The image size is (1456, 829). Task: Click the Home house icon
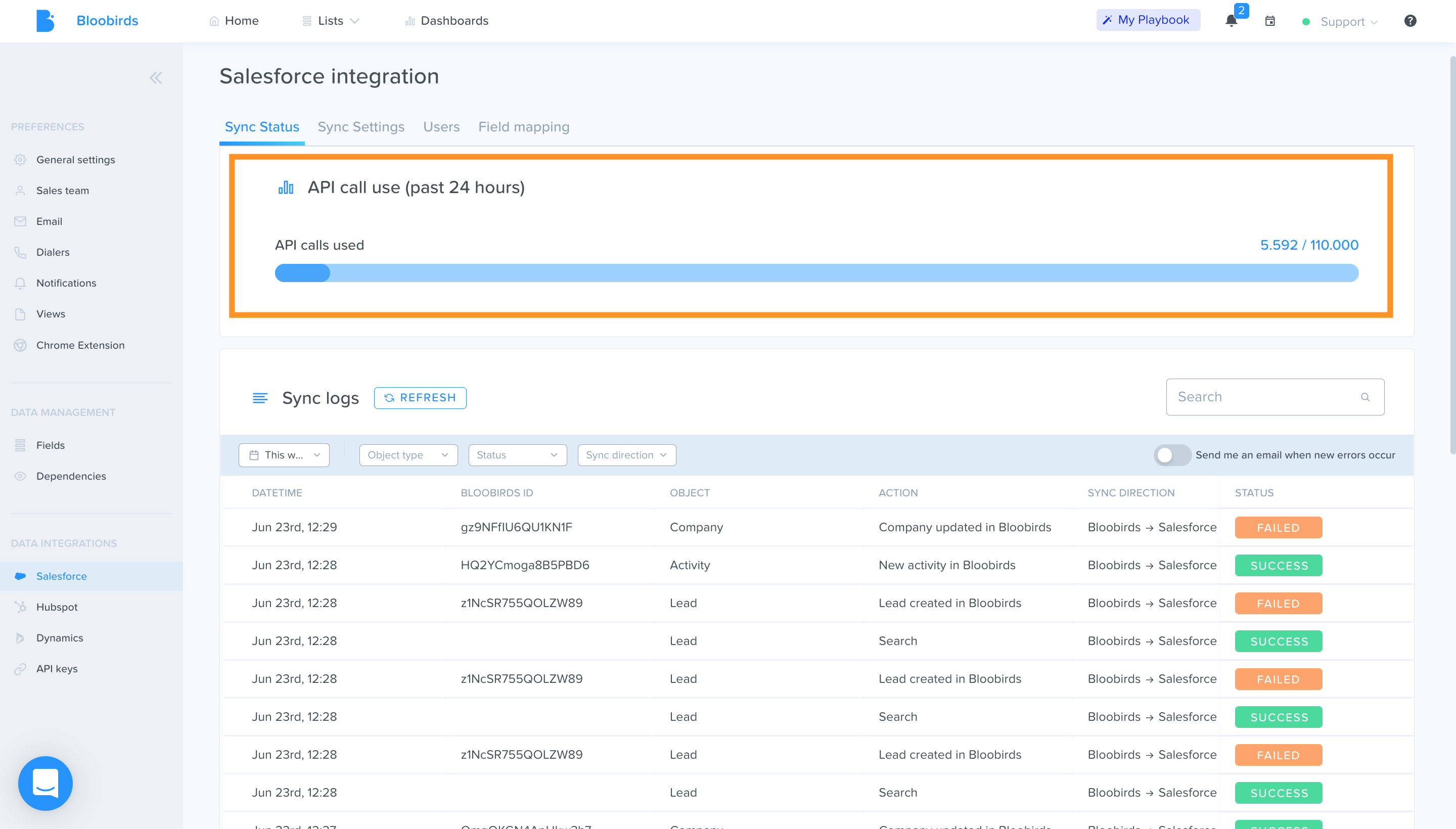click(x=214, y=21)
